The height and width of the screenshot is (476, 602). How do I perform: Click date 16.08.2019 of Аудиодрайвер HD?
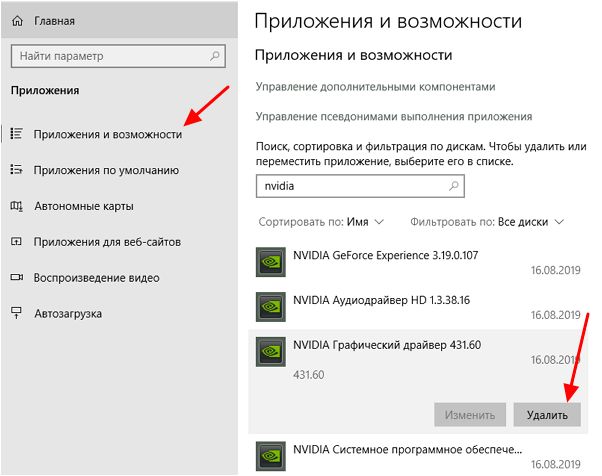click(556, 315)
